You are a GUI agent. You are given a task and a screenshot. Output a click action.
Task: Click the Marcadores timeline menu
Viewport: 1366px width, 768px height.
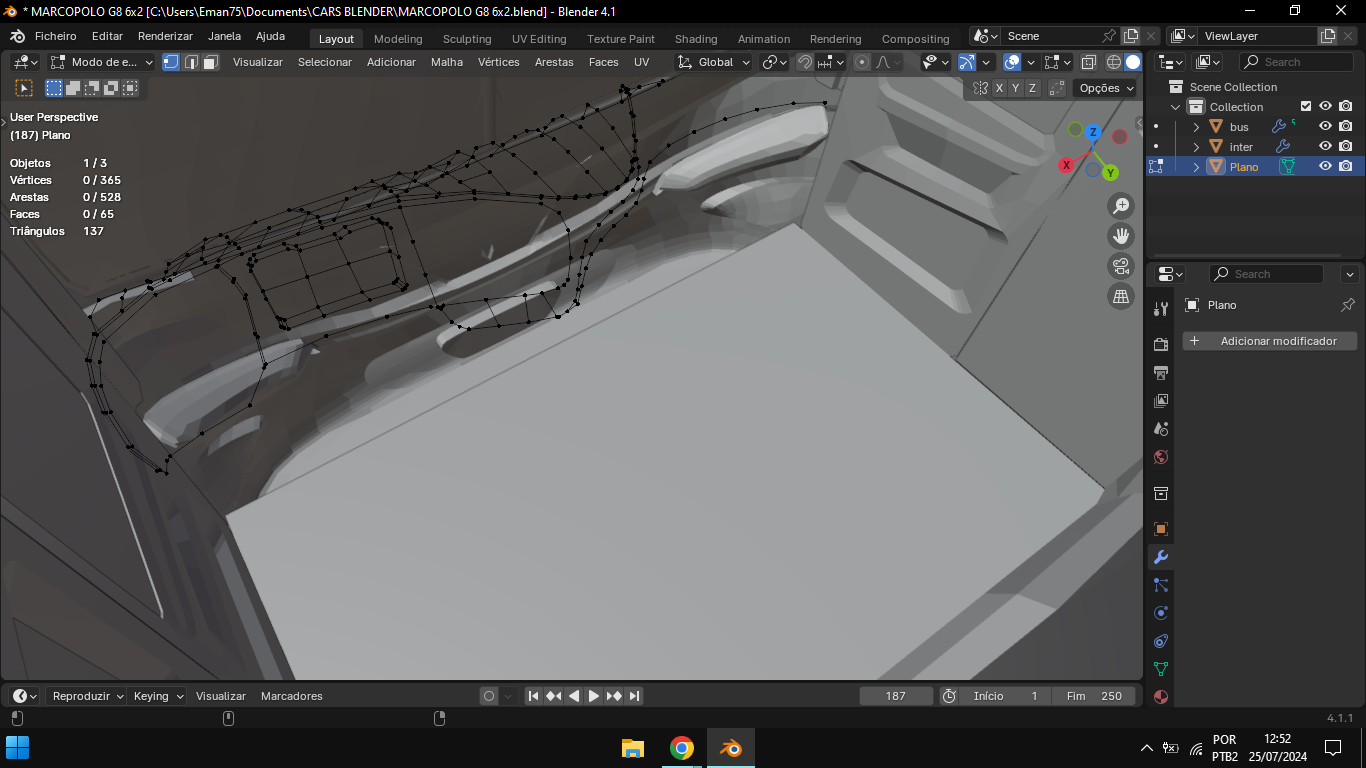pyautogui.click(x=292, y=696)
